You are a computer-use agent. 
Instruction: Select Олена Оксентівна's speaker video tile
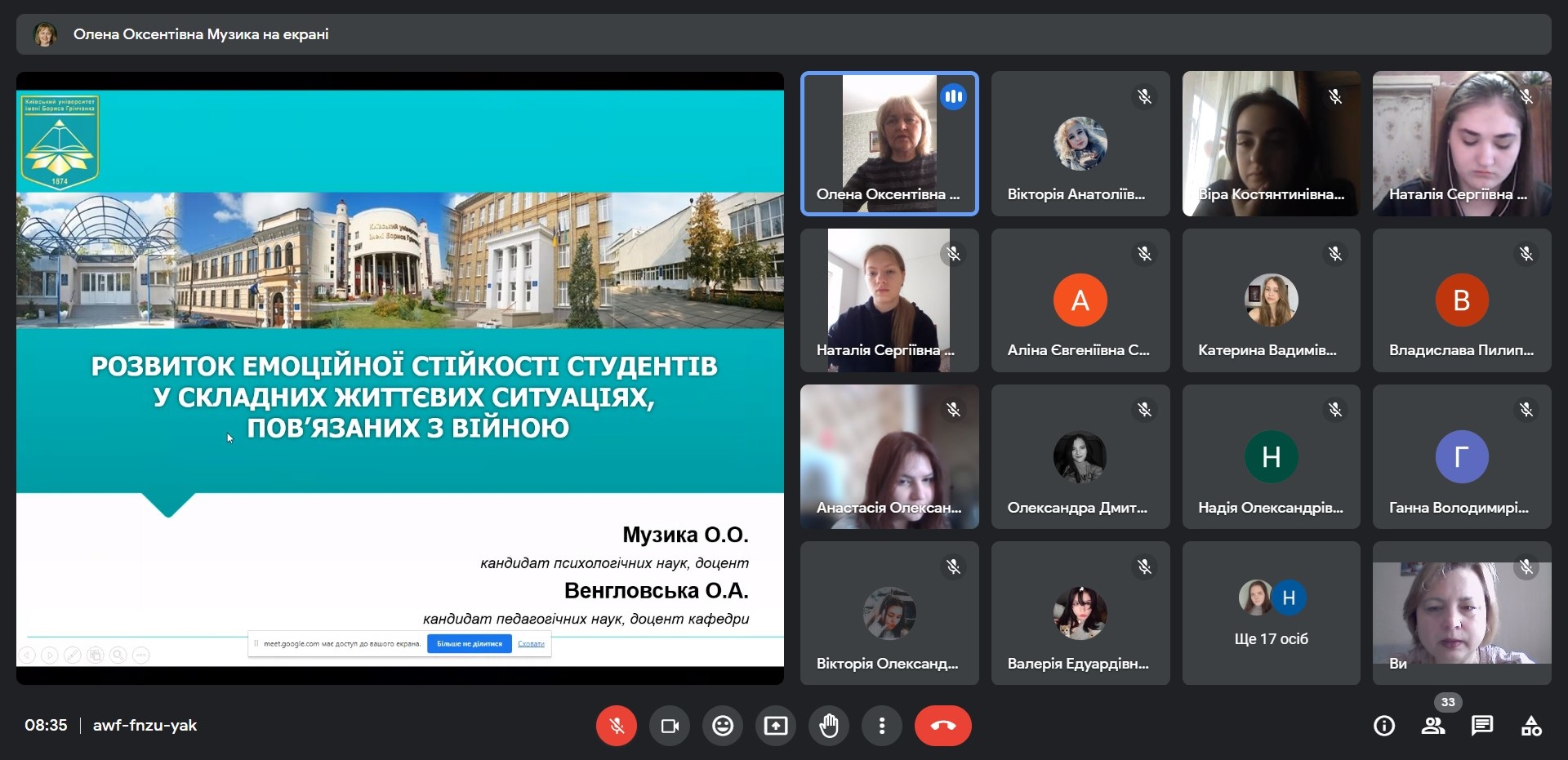pyautogui.click(x=889, y=144)
